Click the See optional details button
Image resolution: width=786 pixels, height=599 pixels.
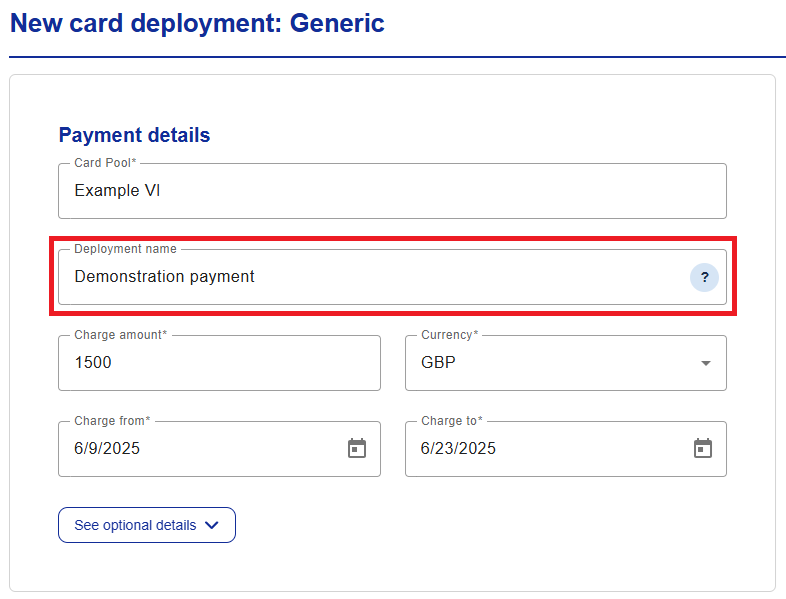click(147, 525)
